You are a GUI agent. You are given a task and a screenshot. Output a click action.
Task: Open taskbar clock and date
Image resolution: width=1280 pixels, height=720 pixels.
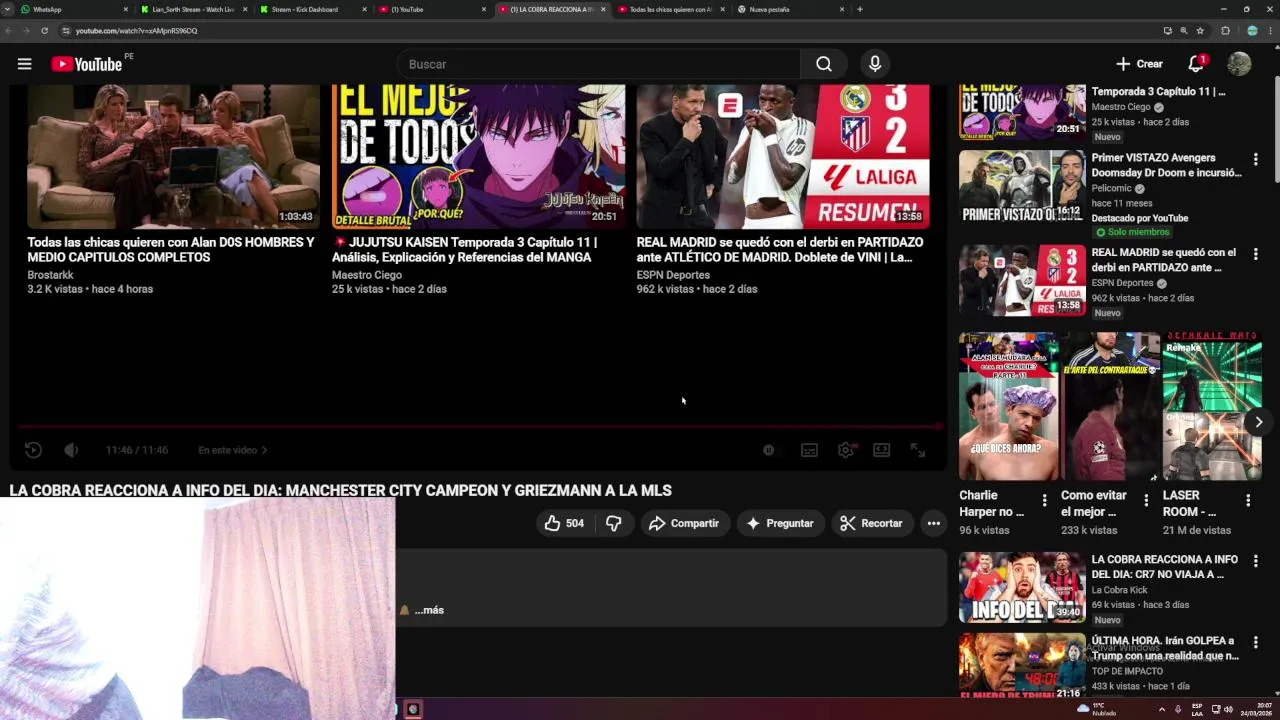point(1256,709)
